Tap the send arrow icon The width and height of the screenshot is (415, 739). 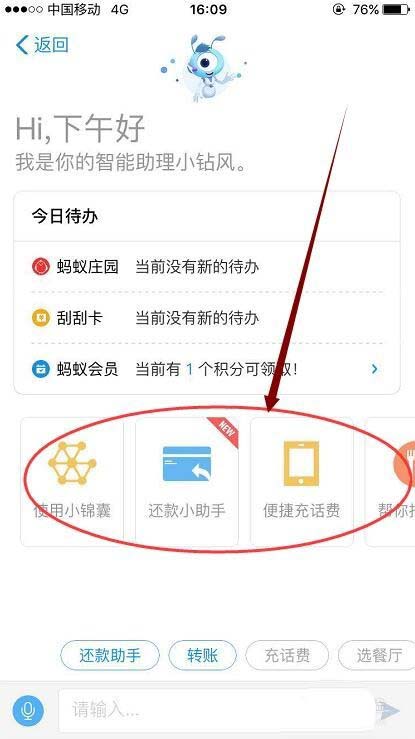(390, 711)
